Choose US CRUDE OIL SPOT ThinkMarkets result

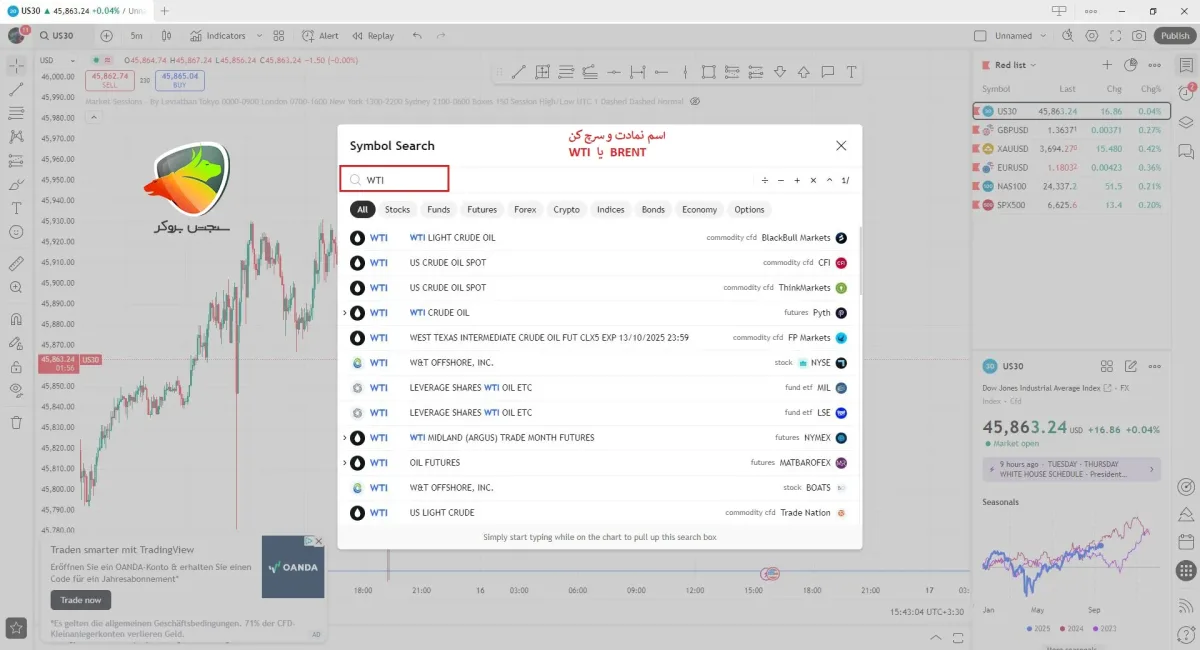click(x=599, y=288)
